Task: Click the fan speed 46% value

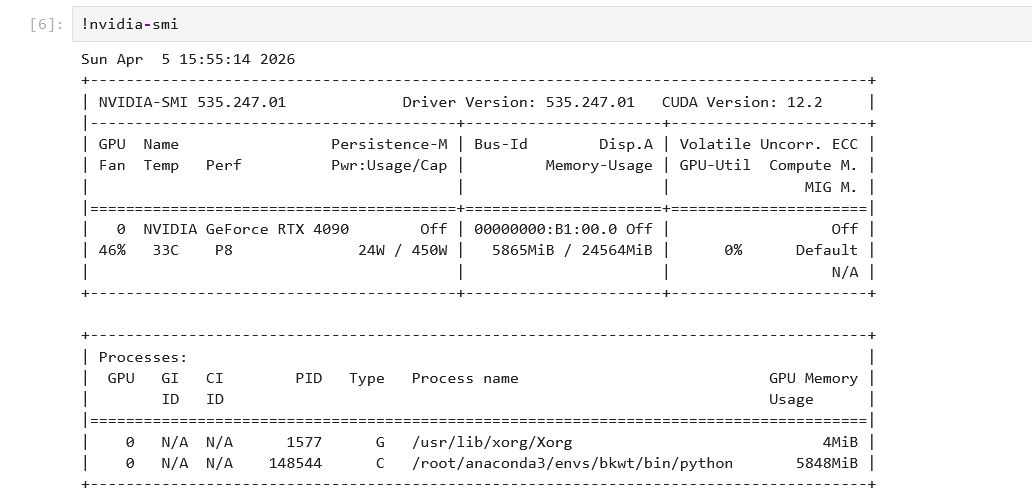Action: click(x=112, y=250)
